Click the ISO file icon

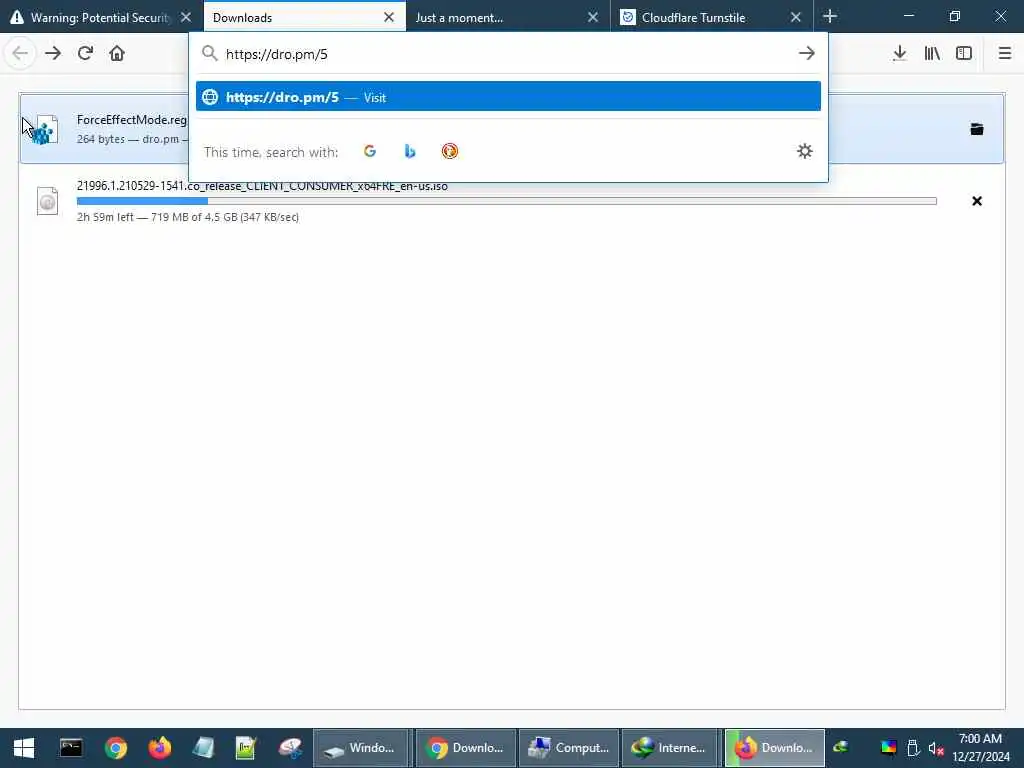click(x=47, y=201)
